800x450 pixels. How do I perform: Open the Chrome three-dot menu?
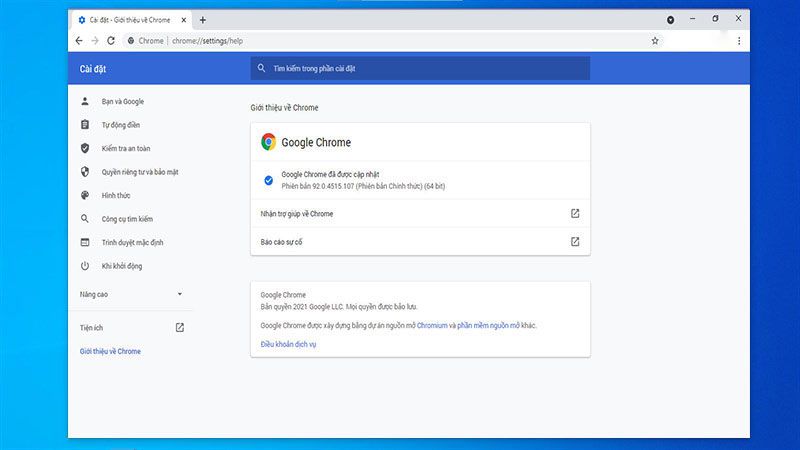[x=739, y=41]
